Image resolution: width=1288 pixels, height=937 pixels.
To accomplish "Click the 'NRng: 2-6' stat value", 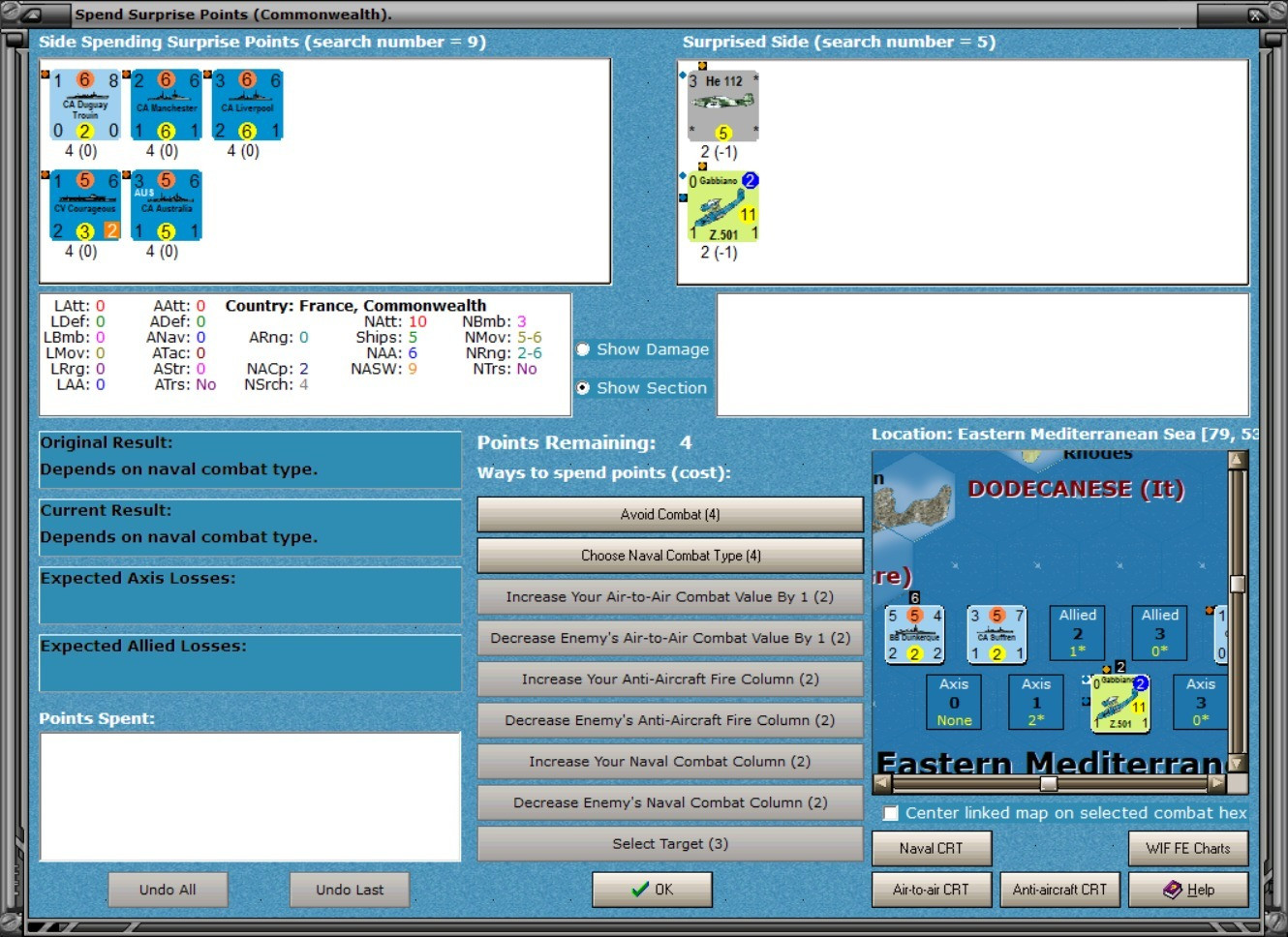I will tap(504, 353).
